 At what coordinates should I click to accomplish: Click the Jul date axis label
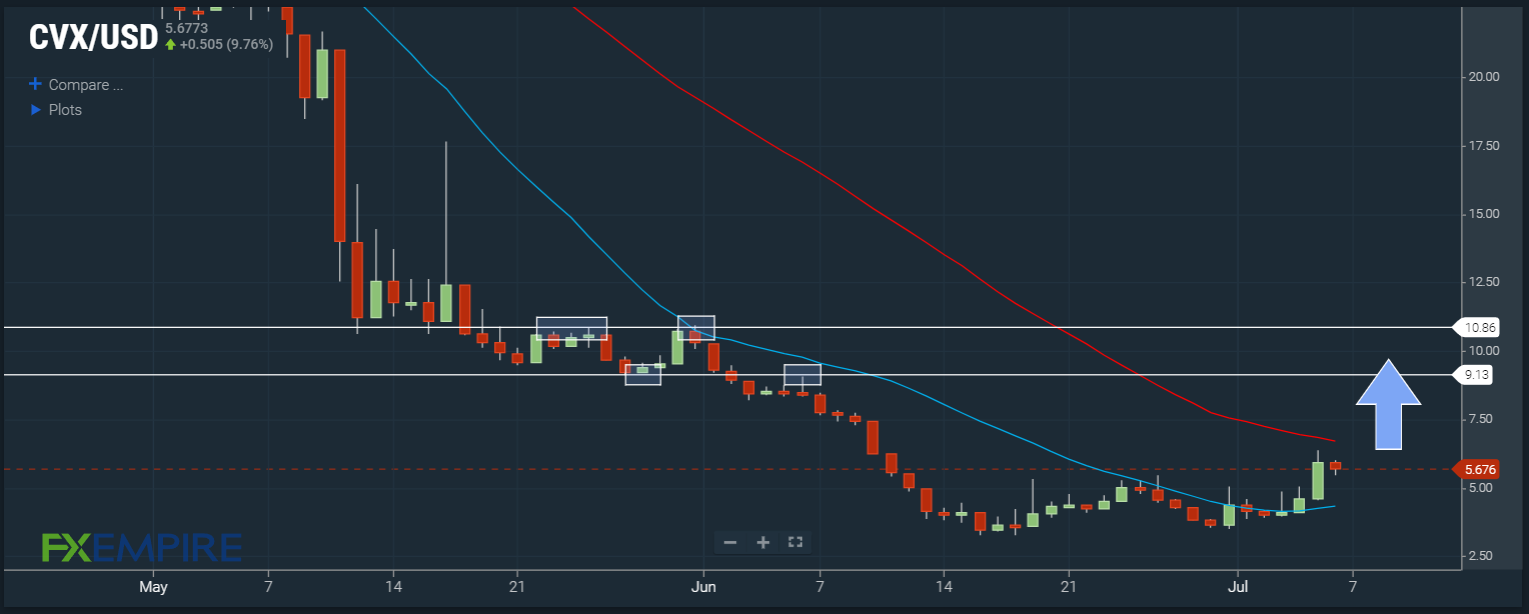[1238, 586]
